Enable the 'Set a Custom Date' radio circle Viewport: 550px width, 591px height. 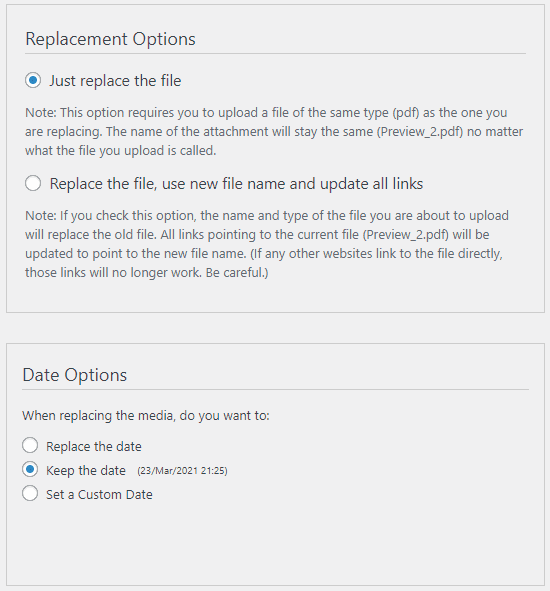(x=30, y=493)
